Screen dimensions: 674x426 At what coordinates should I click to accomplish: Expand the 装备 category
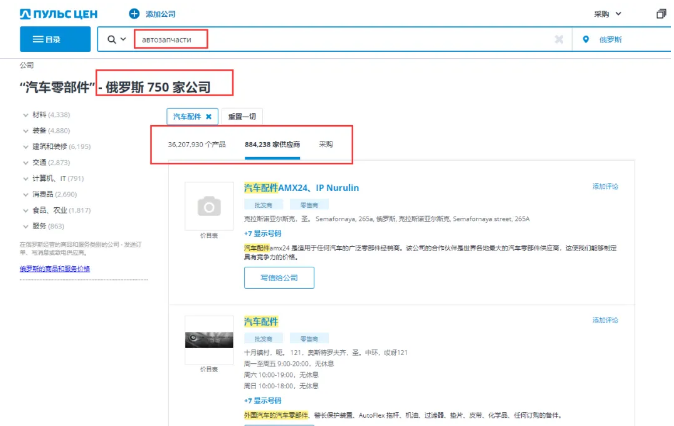click(x=47, y=131)
